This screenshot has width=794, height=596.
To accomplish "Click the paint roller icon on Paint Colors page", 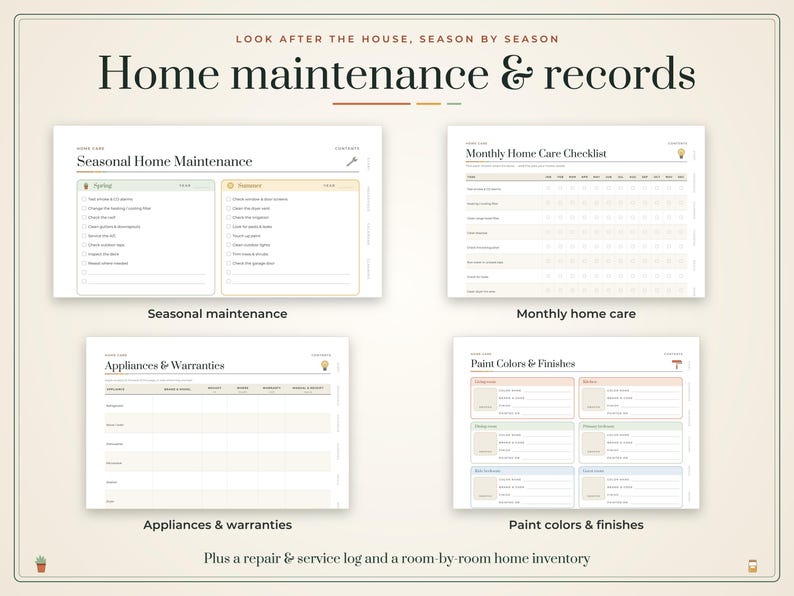I will pyautogui.click(x=677, y=364).
